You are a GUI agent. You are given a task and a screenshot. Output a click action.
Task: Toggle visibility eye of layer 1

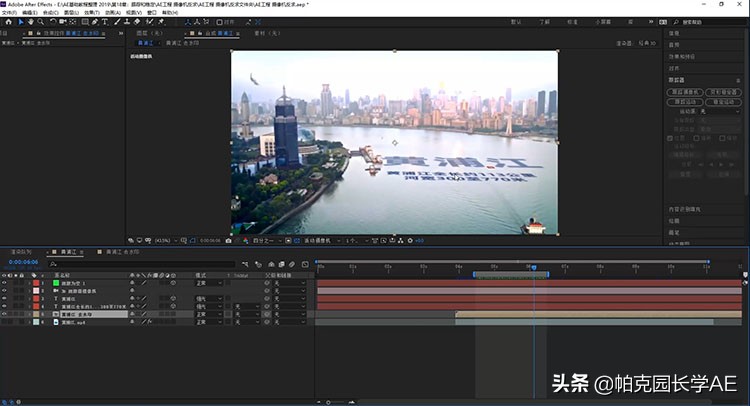pyautogui.click(x=4, y=283)
